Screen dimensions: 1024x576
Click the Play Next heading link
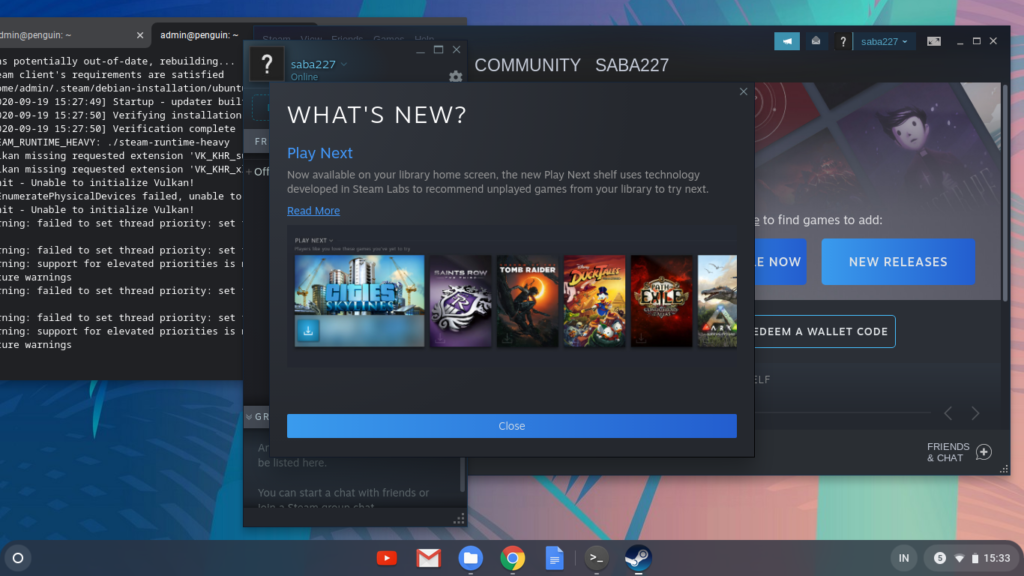[x=320, y=153]
